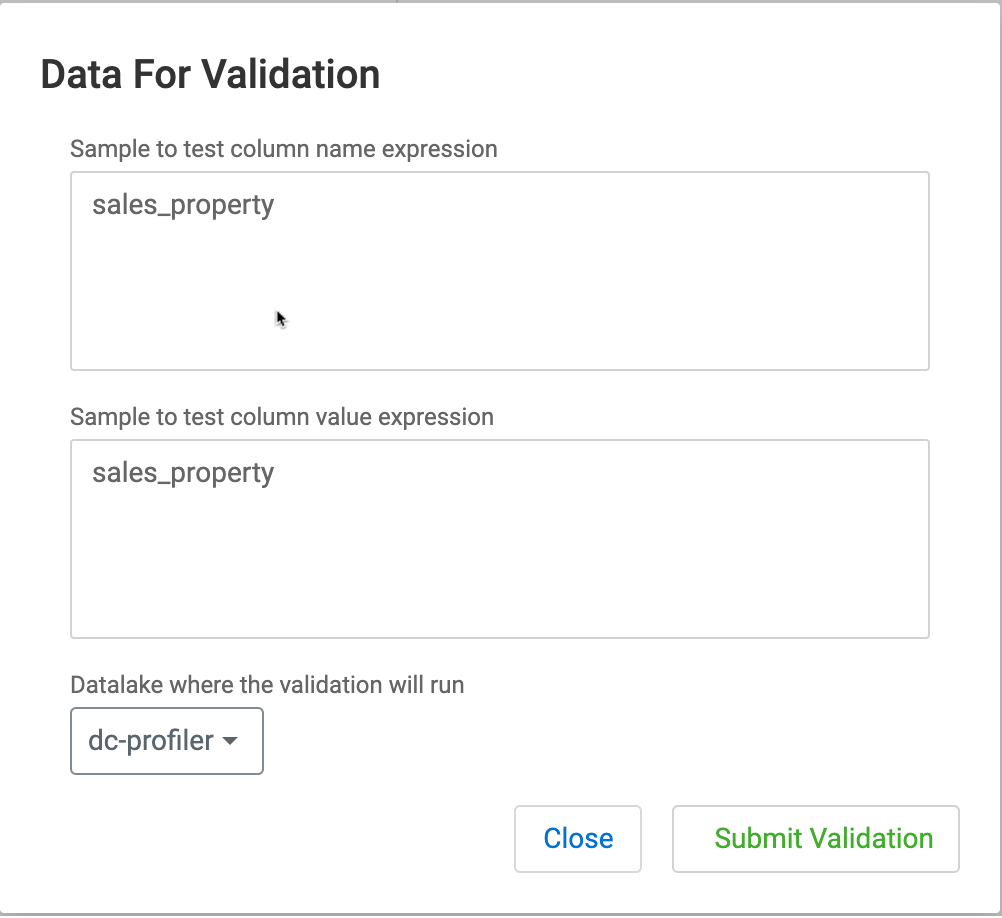Open the dc-profiler datalake dropdown
1002x918 pixels.
point(166,741)
